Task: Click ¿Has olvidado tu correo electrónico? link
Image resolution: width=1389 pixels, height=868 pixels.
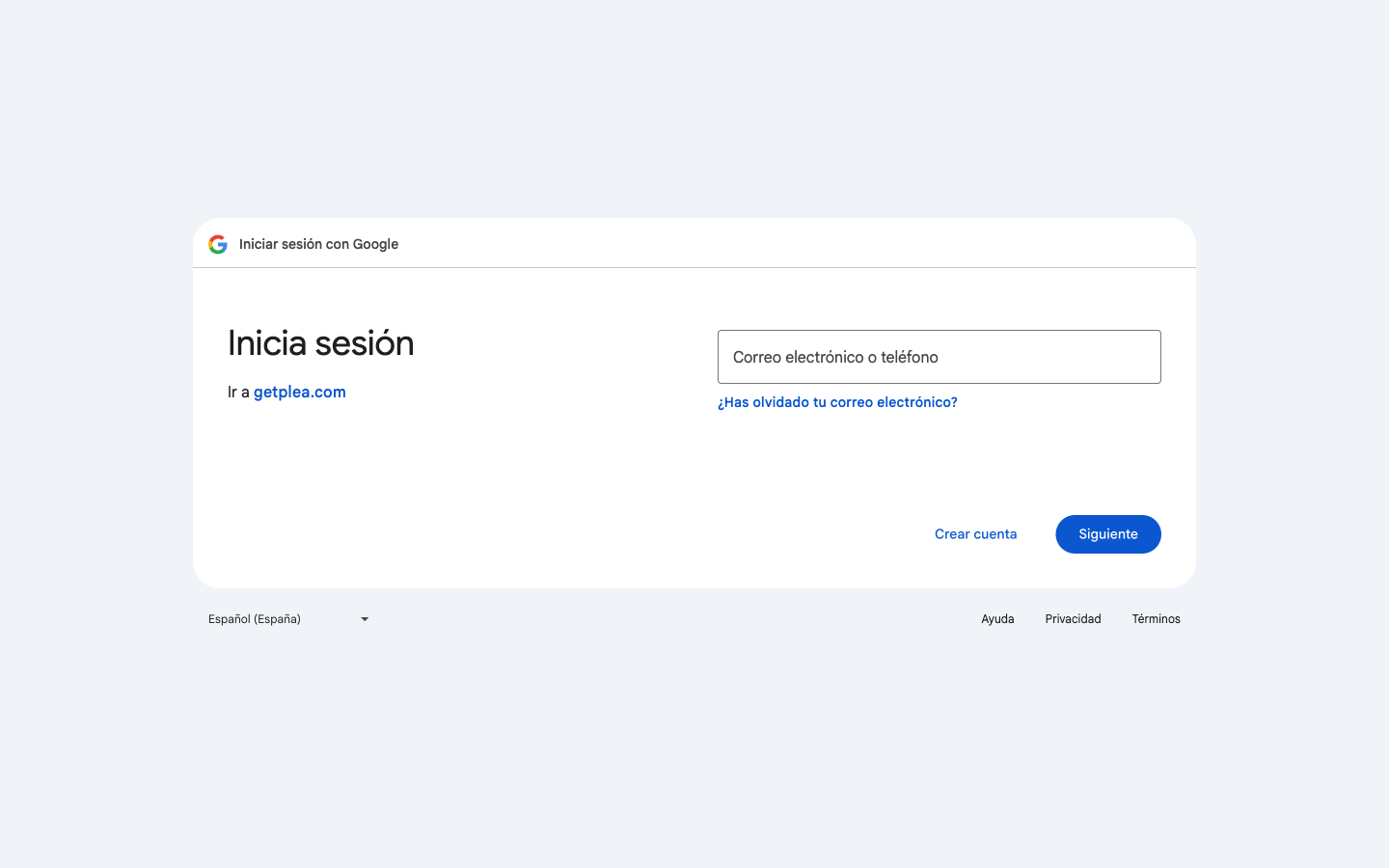Action: point(837,402)
